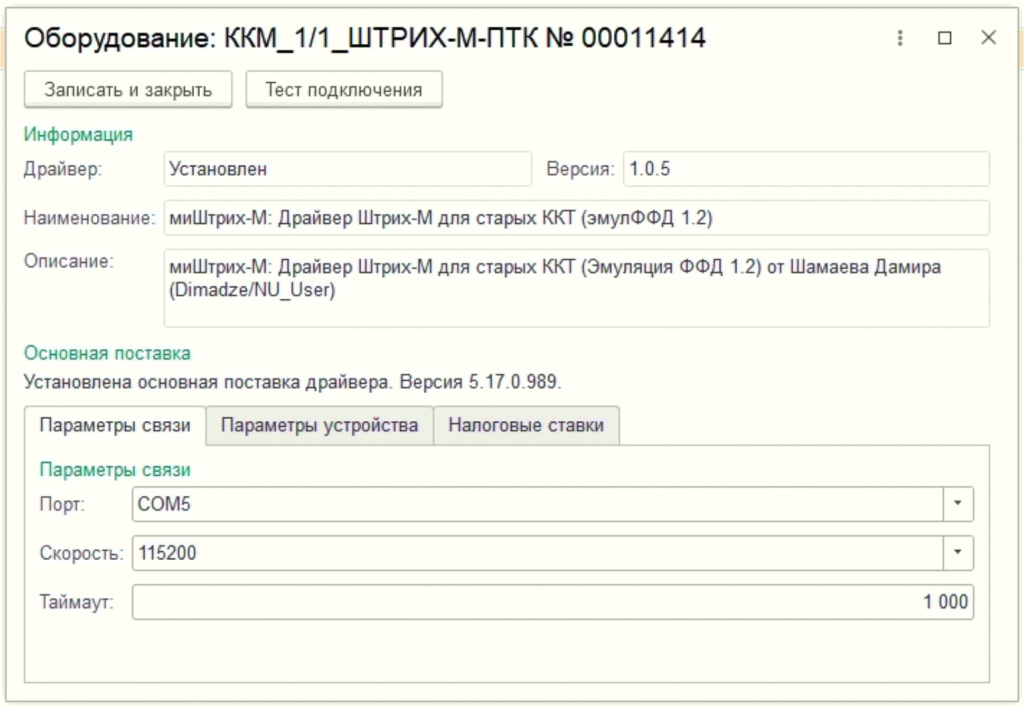Click the Драйвер field showing Установлен

pyautogui.click(x=347, y=169)
